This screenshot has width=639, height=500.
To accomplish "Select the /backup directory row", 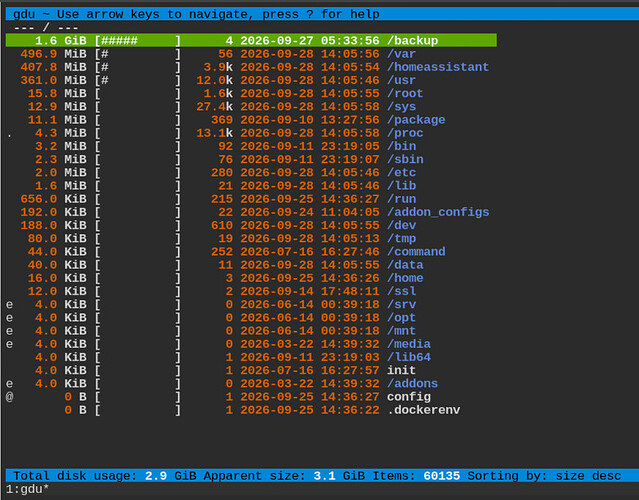I will tap(251, 40).
